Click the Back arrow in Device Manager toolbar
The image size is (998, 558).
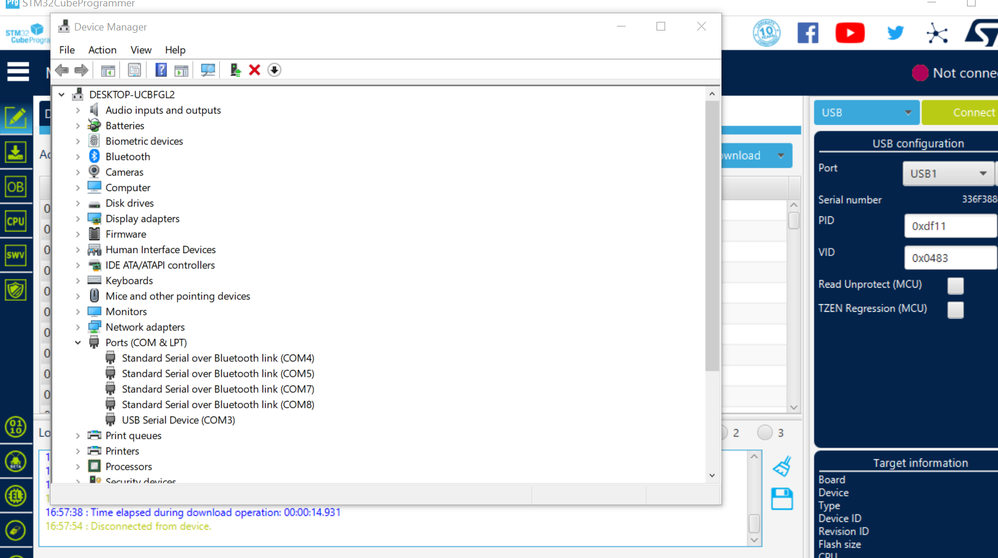(62, 70)
